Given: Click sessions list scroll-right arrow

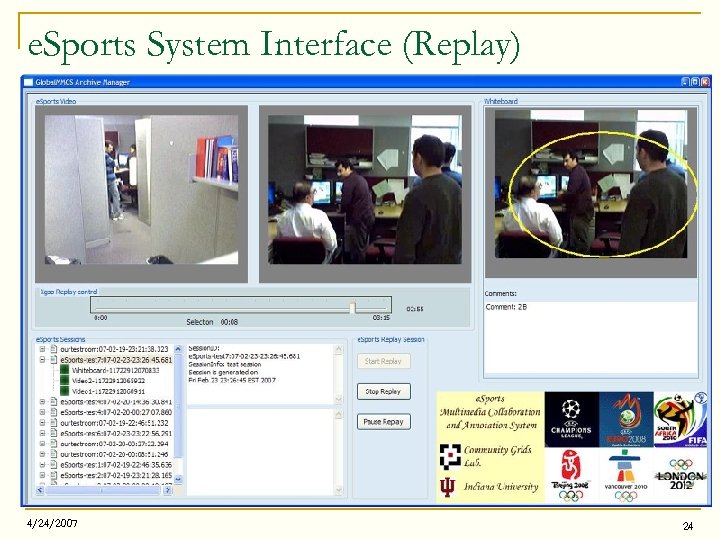Looking at the screenshot, I should [168, 490].
